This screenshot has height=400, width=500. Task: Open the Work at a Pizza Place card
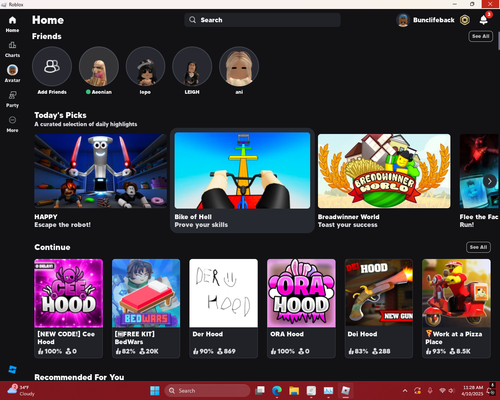(456, 308)
